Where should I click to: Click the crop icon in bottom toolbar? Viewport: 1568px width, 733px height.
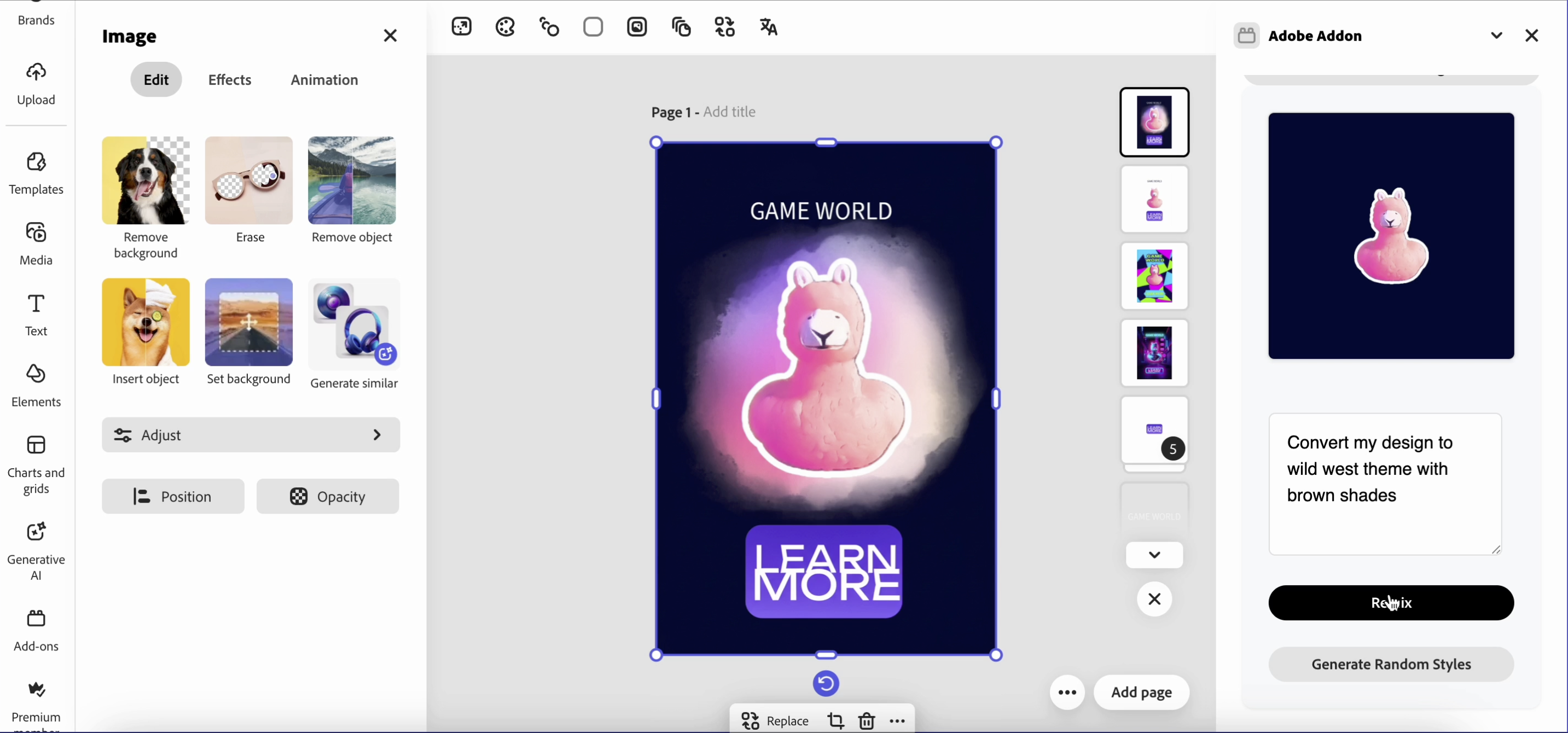coord(836,721)
